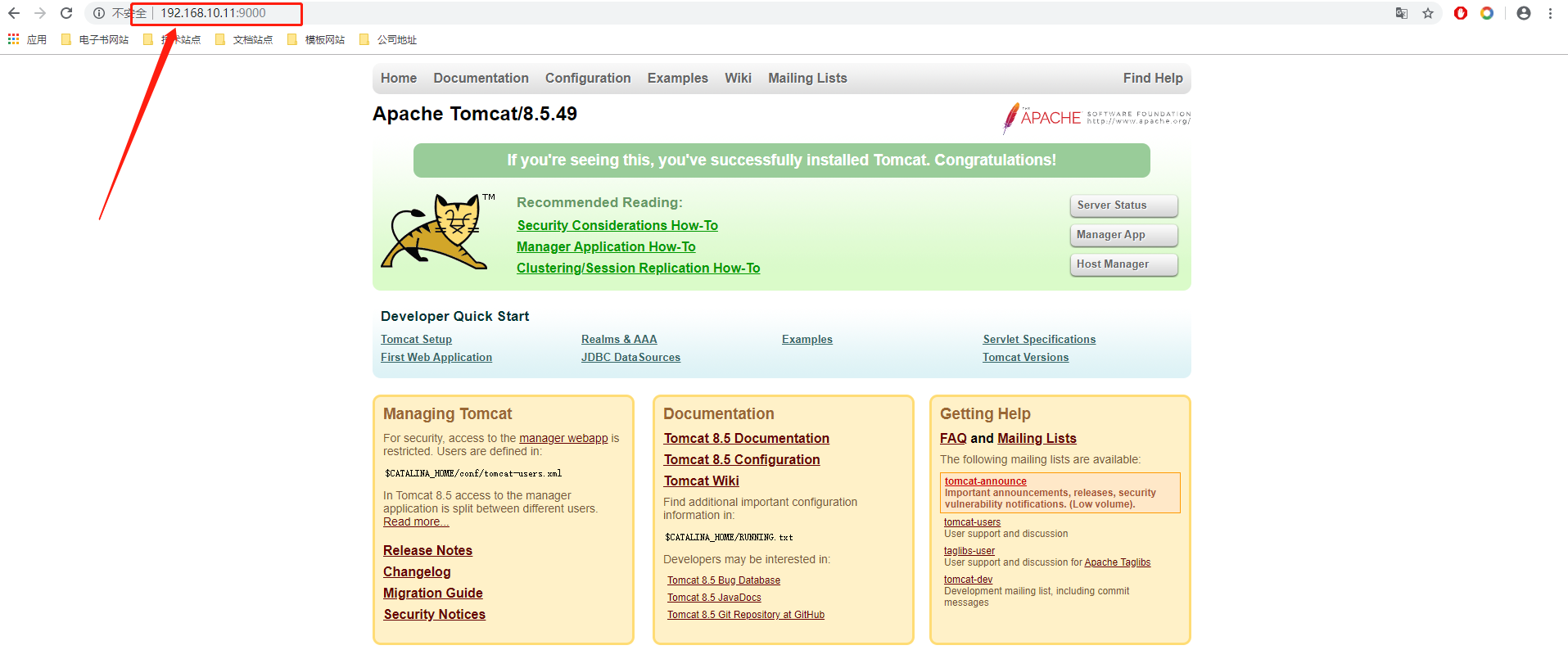
Task: Open the user profile avatar icon
Action: (1524, 13)
